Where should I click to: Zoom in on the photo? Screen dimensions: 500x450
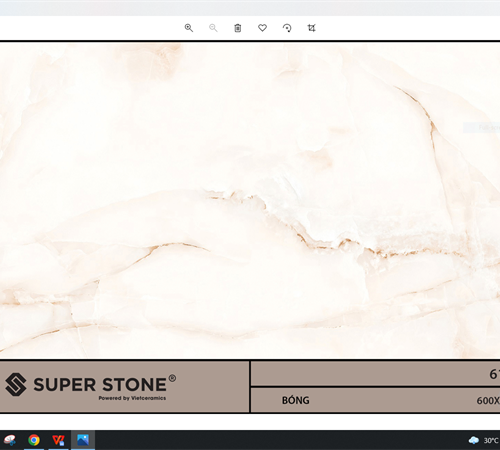coord(189,28)
